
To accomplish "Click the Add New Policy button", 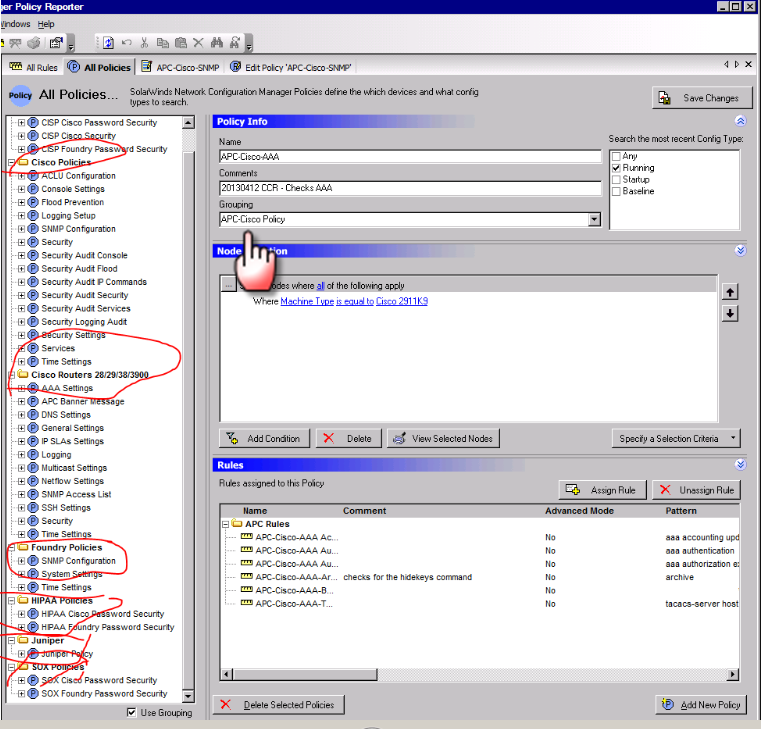I will pyautogui.click(x=702, y=704).
